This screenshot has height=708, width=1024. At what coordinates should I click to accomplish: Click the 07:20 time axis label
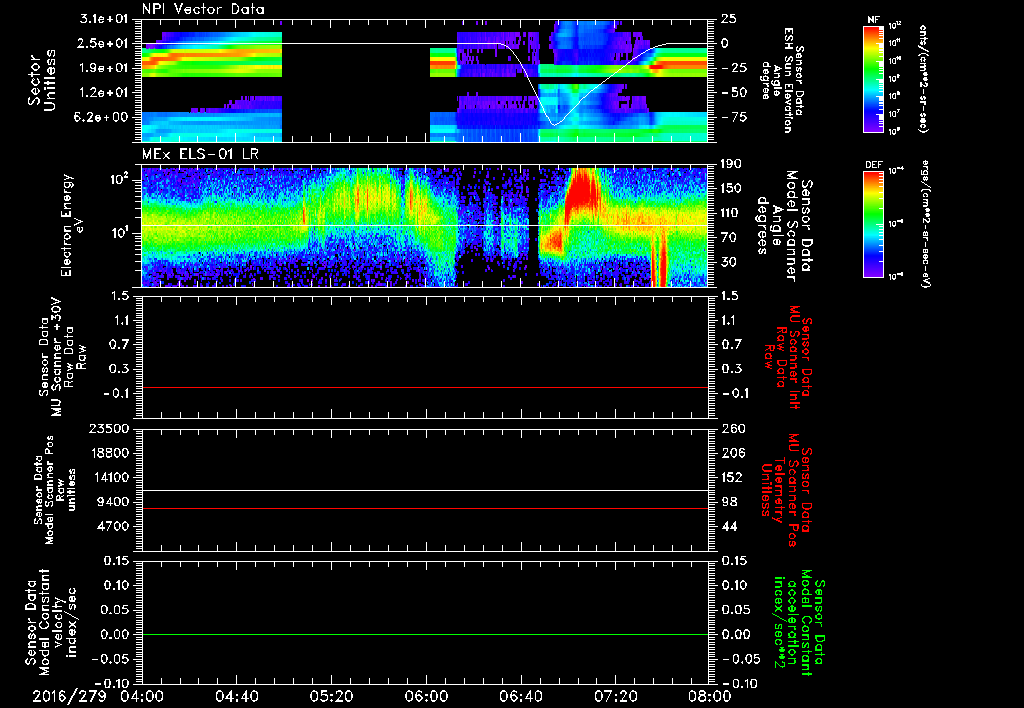pos(615,697)
